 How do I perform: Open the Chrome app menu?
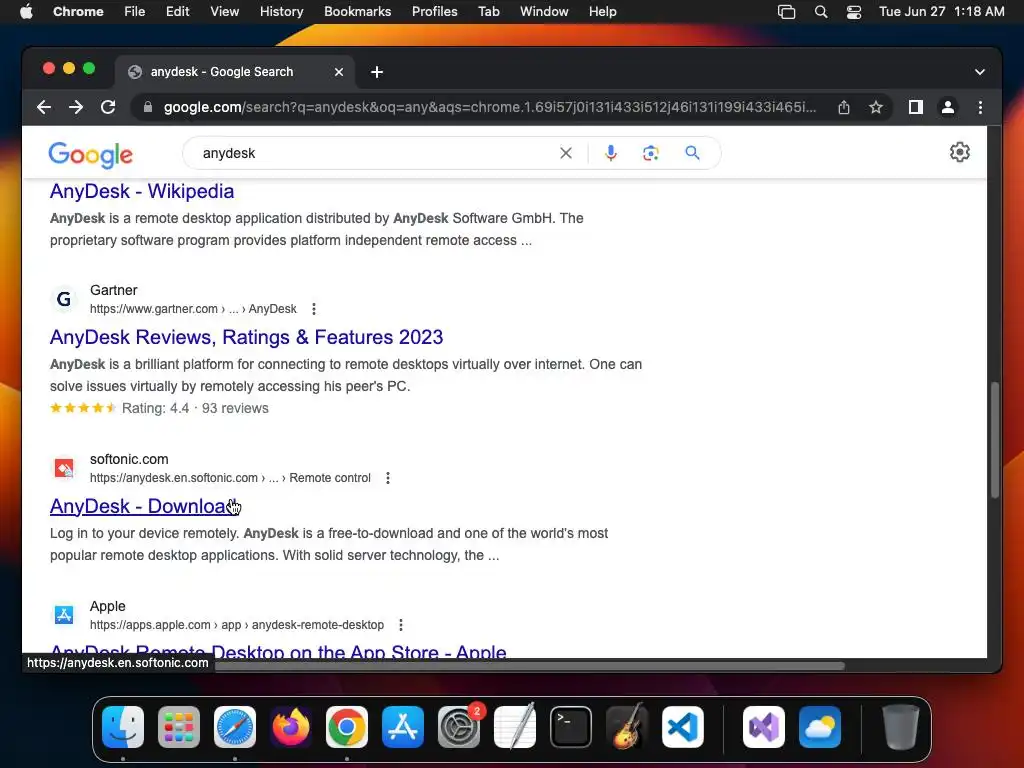[x=78, y=12]
